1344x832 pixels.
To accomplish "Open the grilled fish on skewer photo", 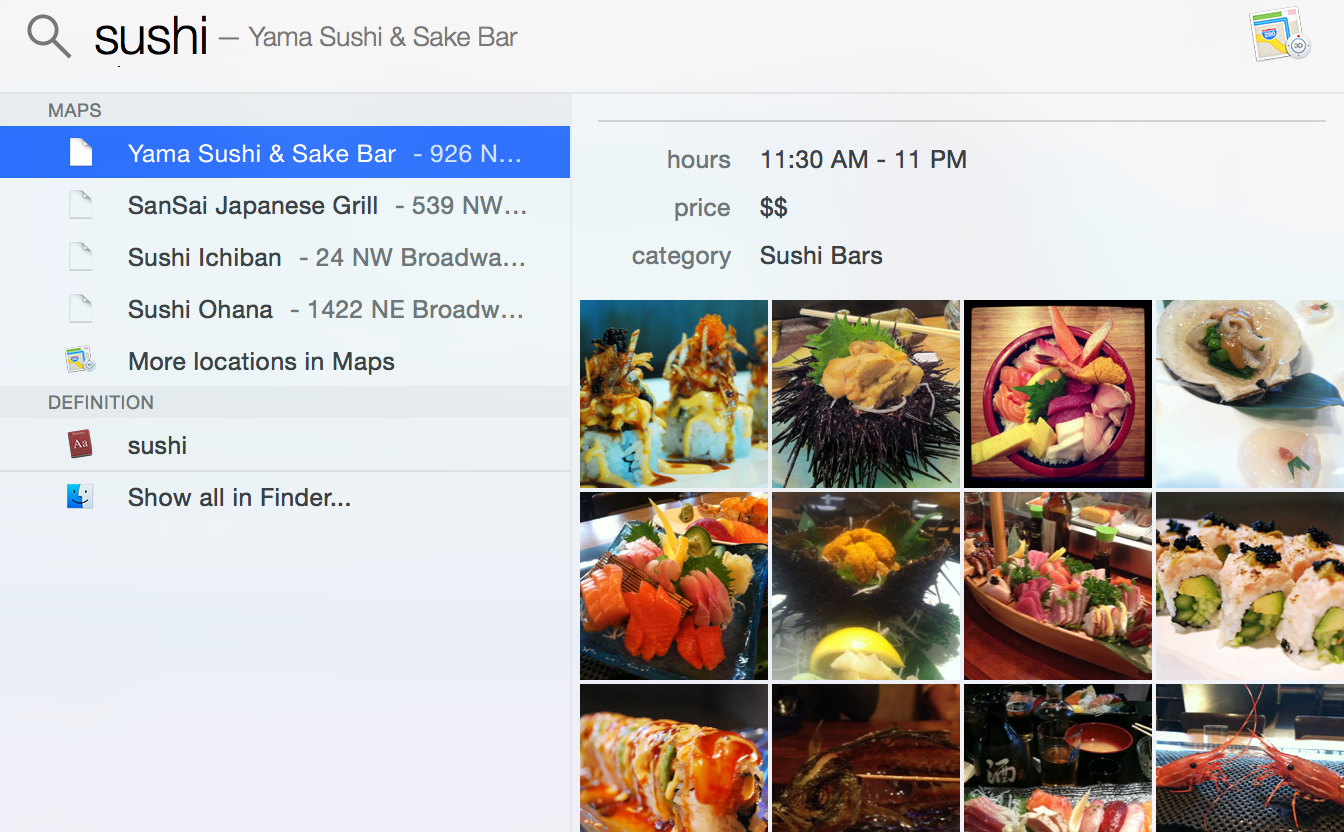I will [x=866, y=758].
